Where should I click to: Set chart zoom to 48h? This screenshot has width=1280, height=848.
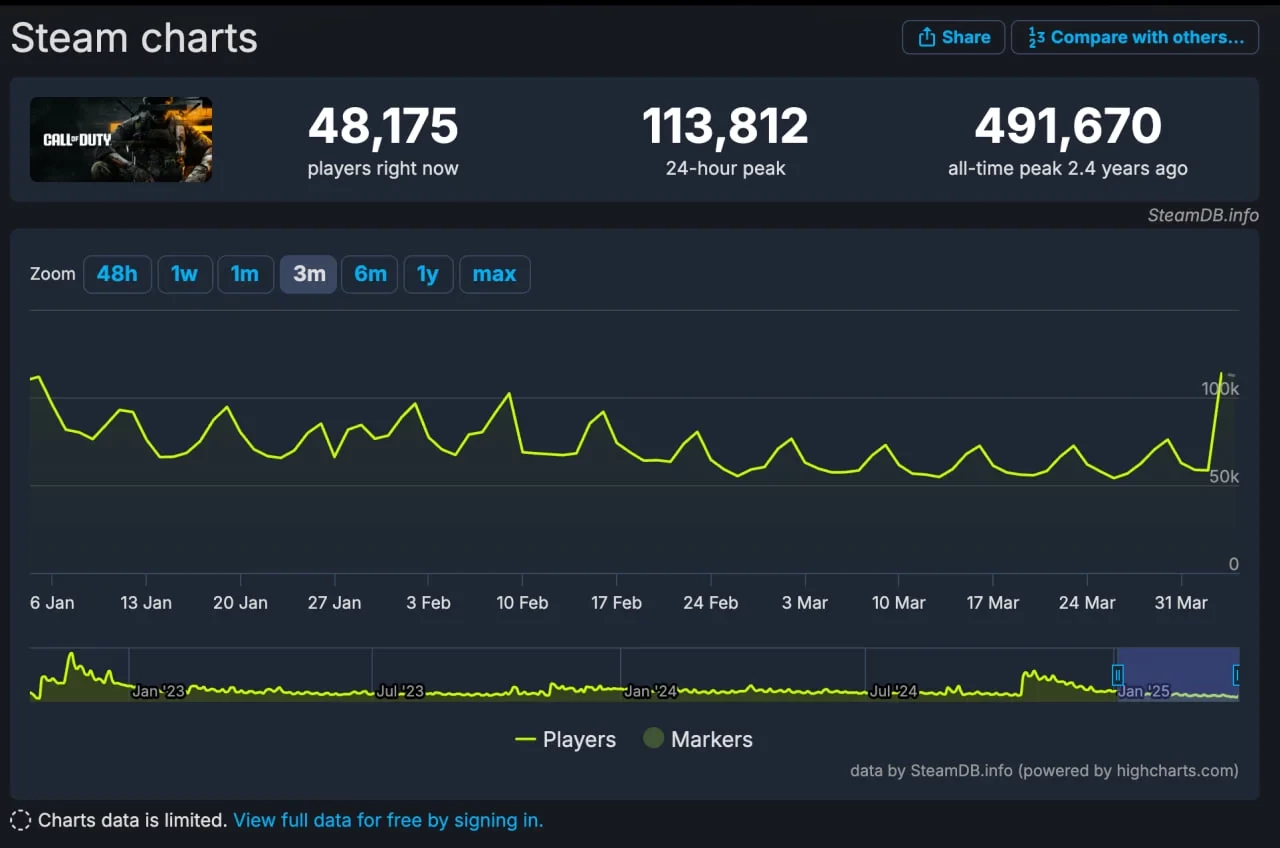click(117, 274)
